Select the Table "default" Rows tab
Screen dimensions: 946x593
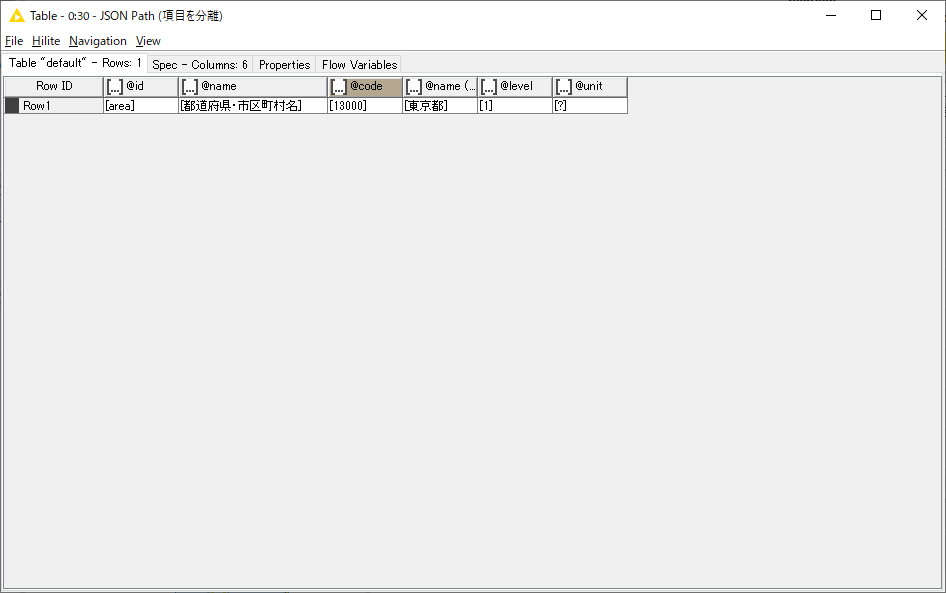tap(75, 63)
